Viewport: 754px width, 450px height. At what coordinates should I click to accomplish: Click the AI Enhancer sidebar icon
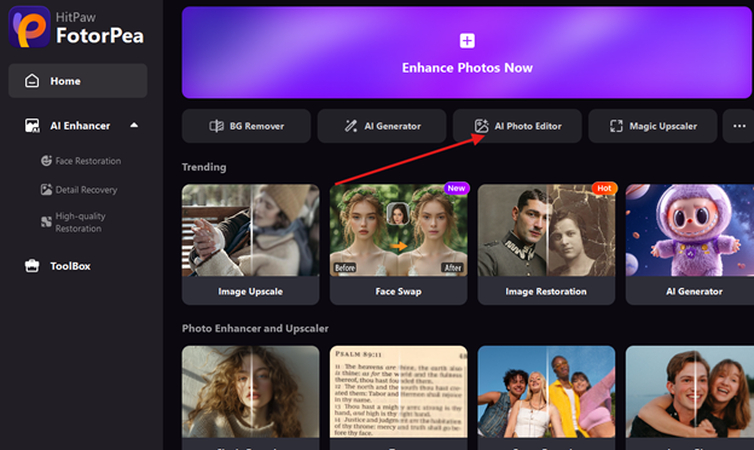pyautogui.click(x=32, y=126)
